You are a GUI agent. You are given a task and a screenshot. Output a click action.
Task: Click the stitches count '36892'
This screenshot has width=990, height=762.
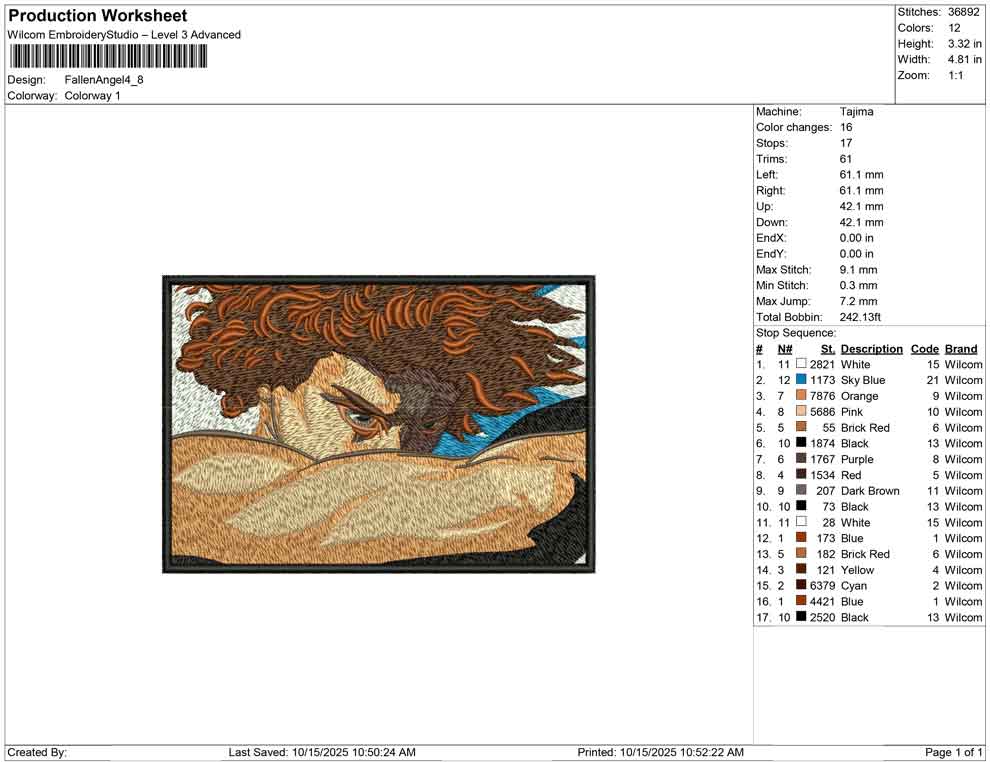point(963,12)
